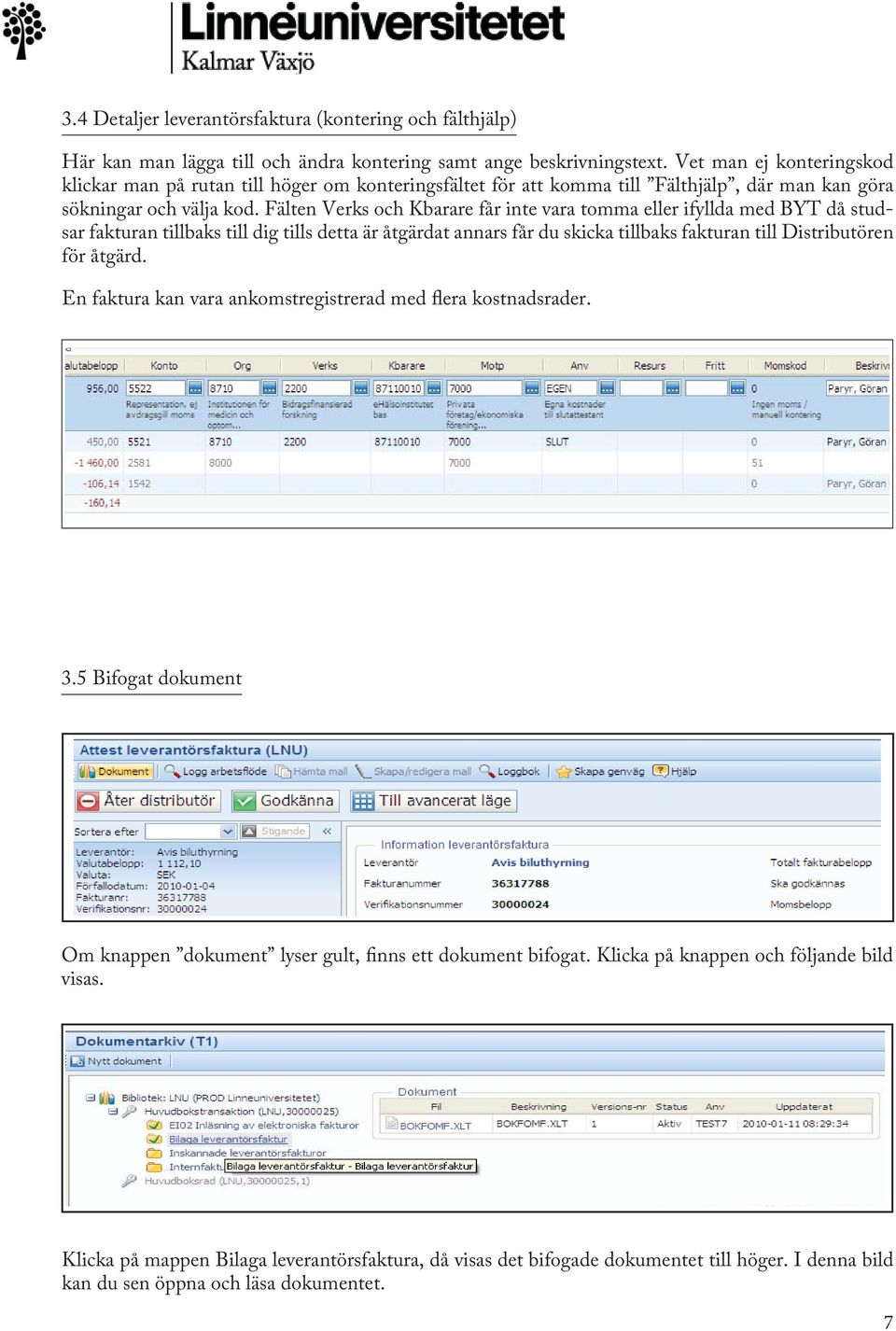Click the supplier name Avis biluthyrning in Information
Image resolution: width=896 pixels, height=1331 pixels.
tap(540, 862)
